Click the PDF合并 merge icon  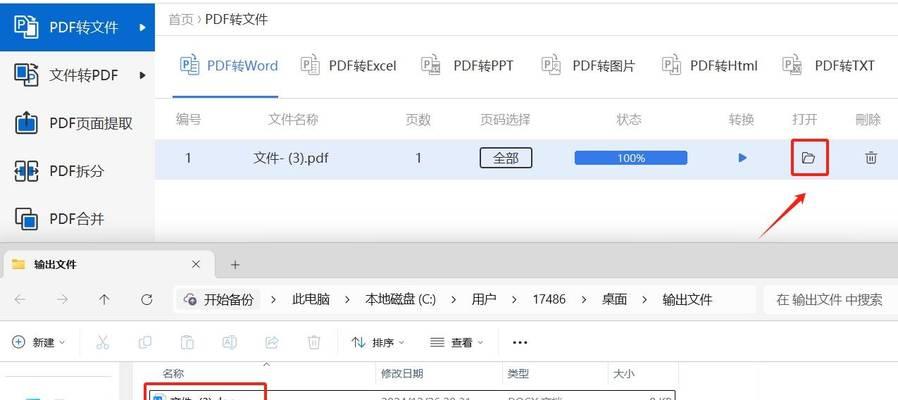coord(26,218)
